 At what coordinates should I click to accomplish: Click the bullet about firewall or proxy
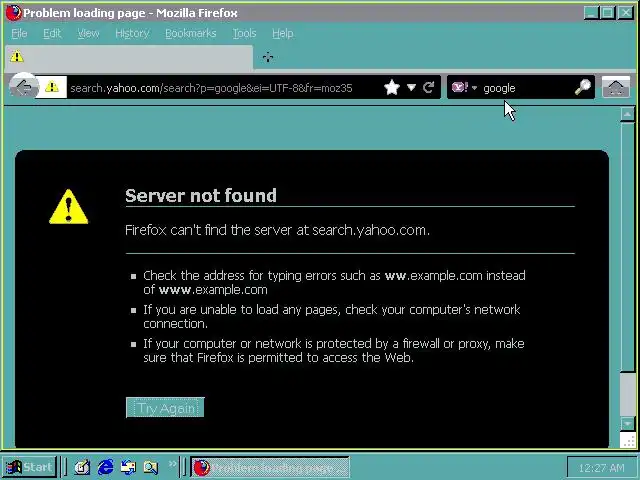point(333,351)
